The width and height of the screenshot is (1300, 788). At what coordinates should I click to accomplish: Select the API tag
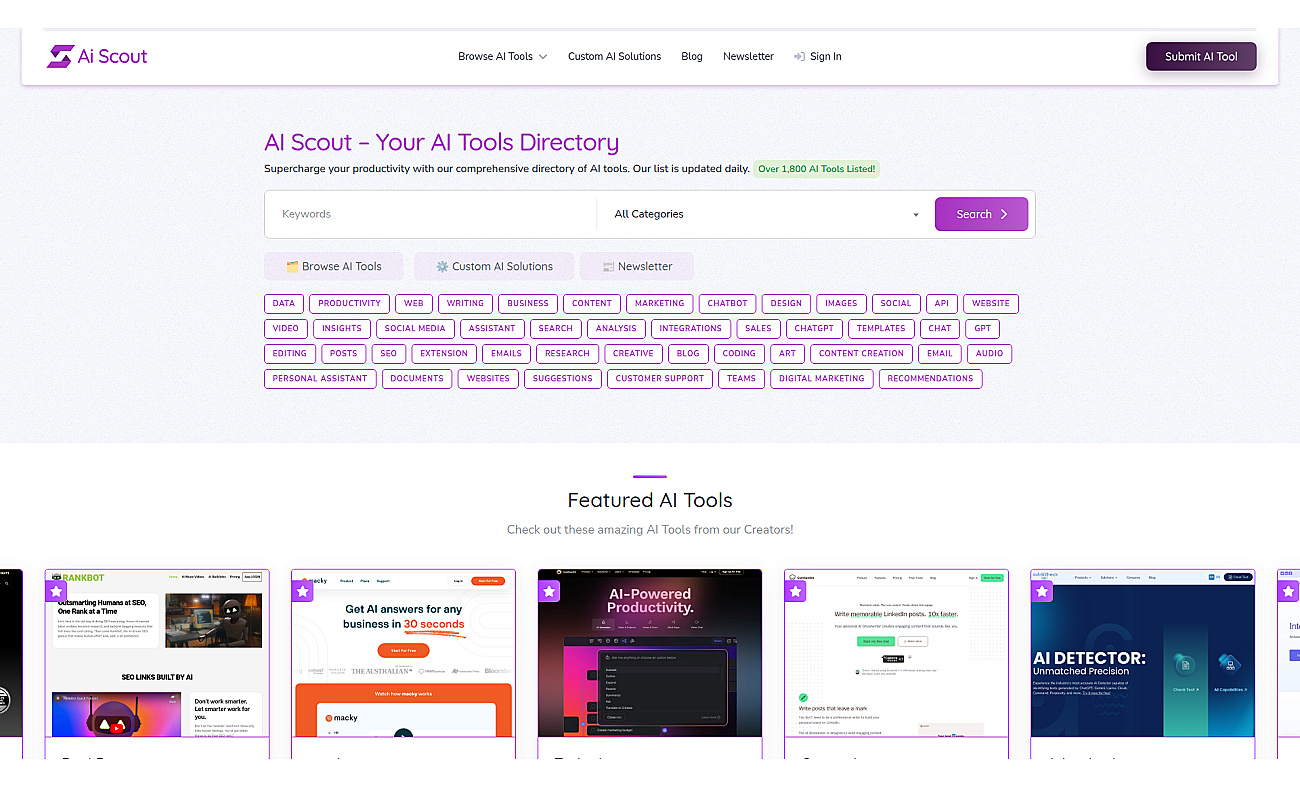coord(942,303)
